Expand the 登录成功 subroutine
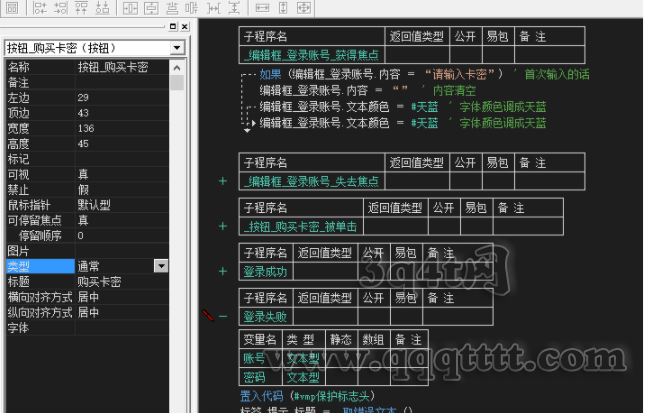The height and width of the screenshot is (413, 646). point(223,271)
